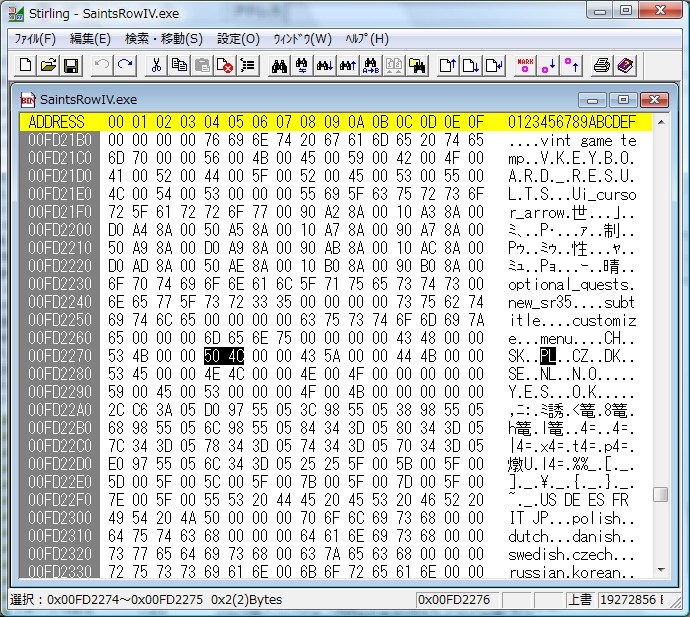The height and width of the screenshot is (617, 690).
Task: Click the highlighted bytes 50 4C
Action: click(x=224, y=356)
